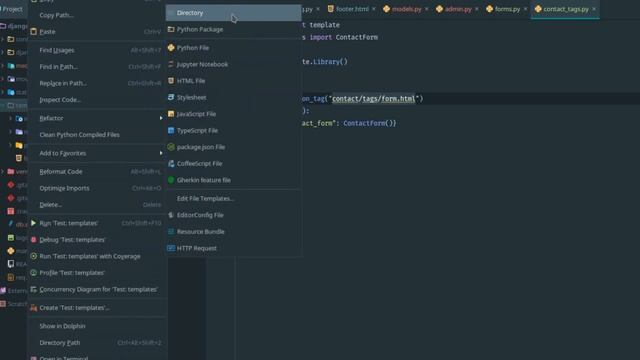This screenshot has width=640, height=360.
Task: Close the forms.py tab
Action: (x=525, y=9)
